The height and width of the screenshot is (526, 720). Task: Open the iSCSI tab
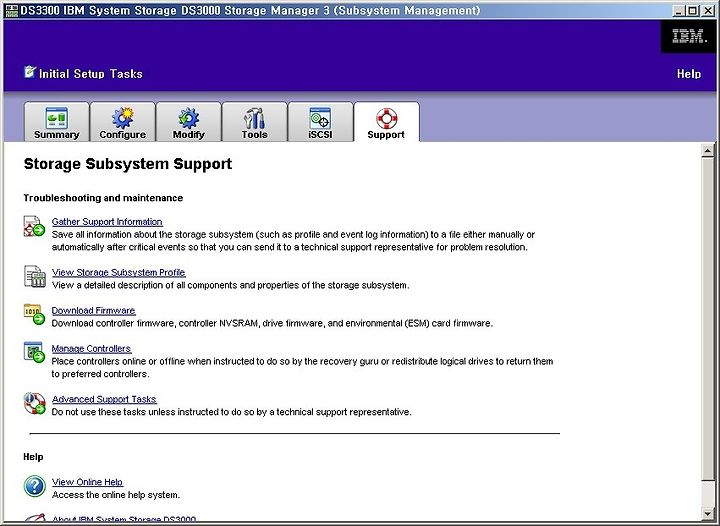click(x=320, y=122)
